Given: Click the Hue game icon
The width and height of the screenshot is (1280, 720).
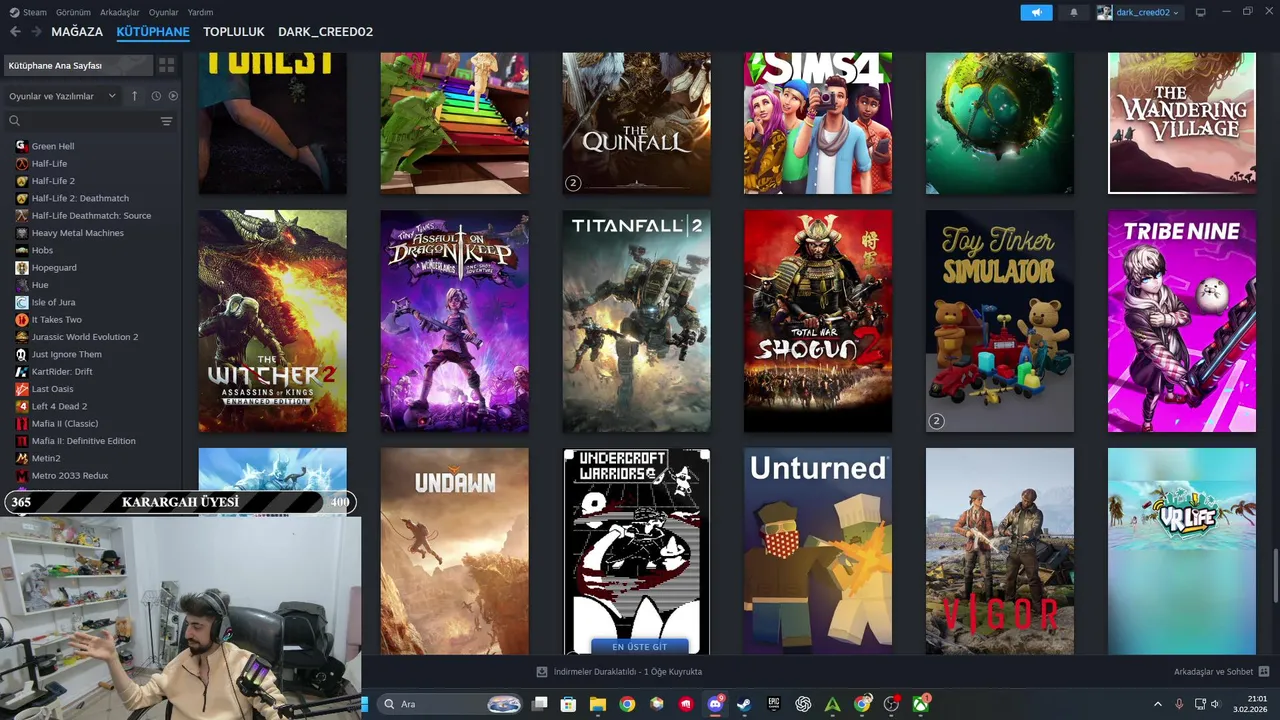Looking at the screenshot, I should [22, 285].
